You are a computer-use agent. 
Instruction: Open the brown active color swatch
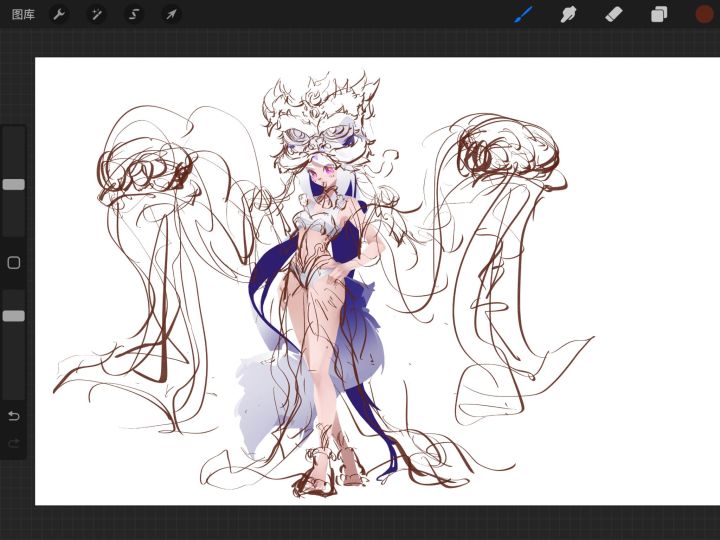(x=704, y=14)
